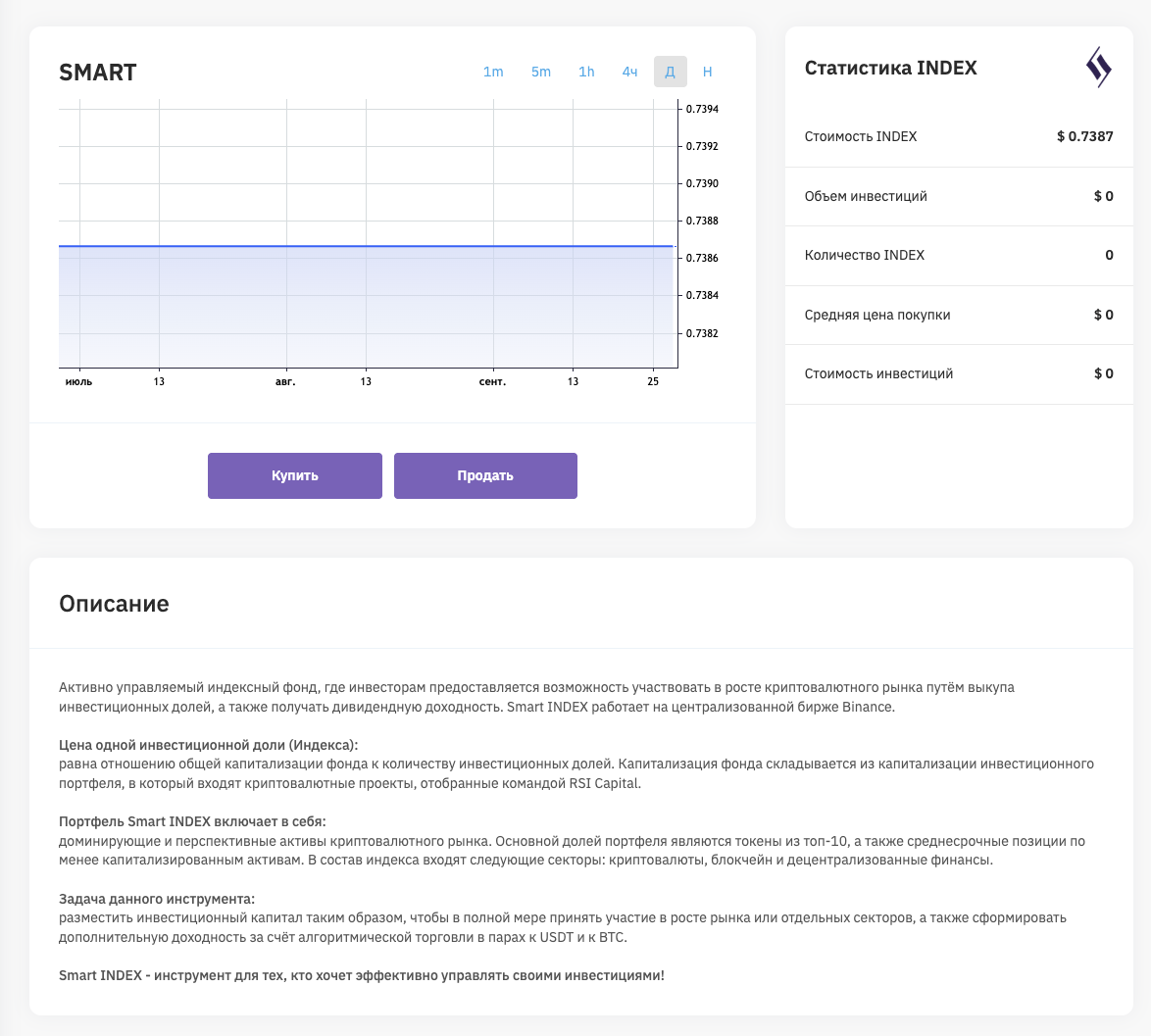Click the авг. label on time axis
The image size is (1151, 1036).
[285, 381]
